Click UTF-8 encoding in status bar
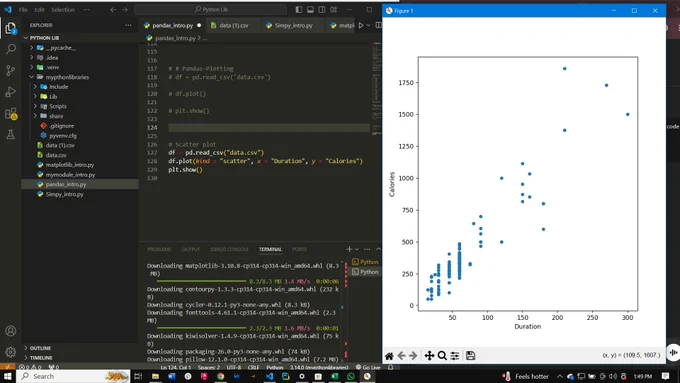 pos(233,367)
